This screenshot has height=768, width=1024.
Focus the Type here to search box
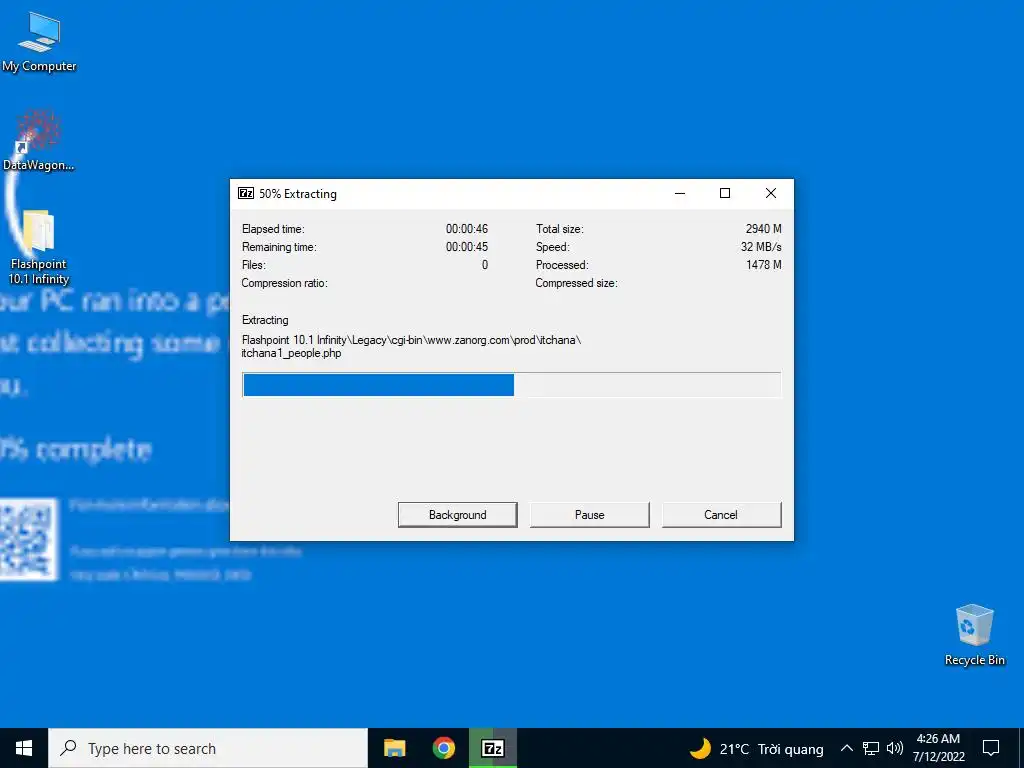pos(208,748)
